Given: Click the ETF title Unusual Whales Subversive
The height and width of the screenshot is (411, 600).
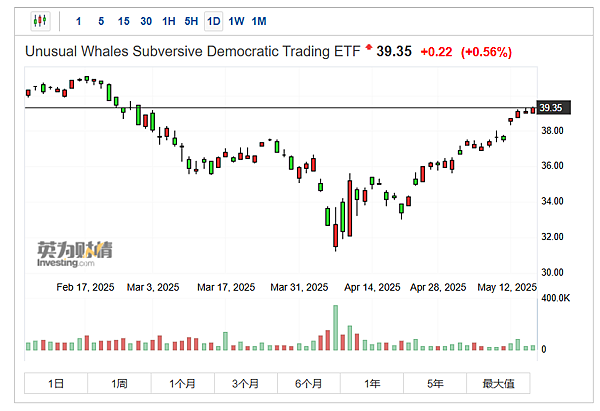Looking at the screenshot, I should [x=192, y=51].
